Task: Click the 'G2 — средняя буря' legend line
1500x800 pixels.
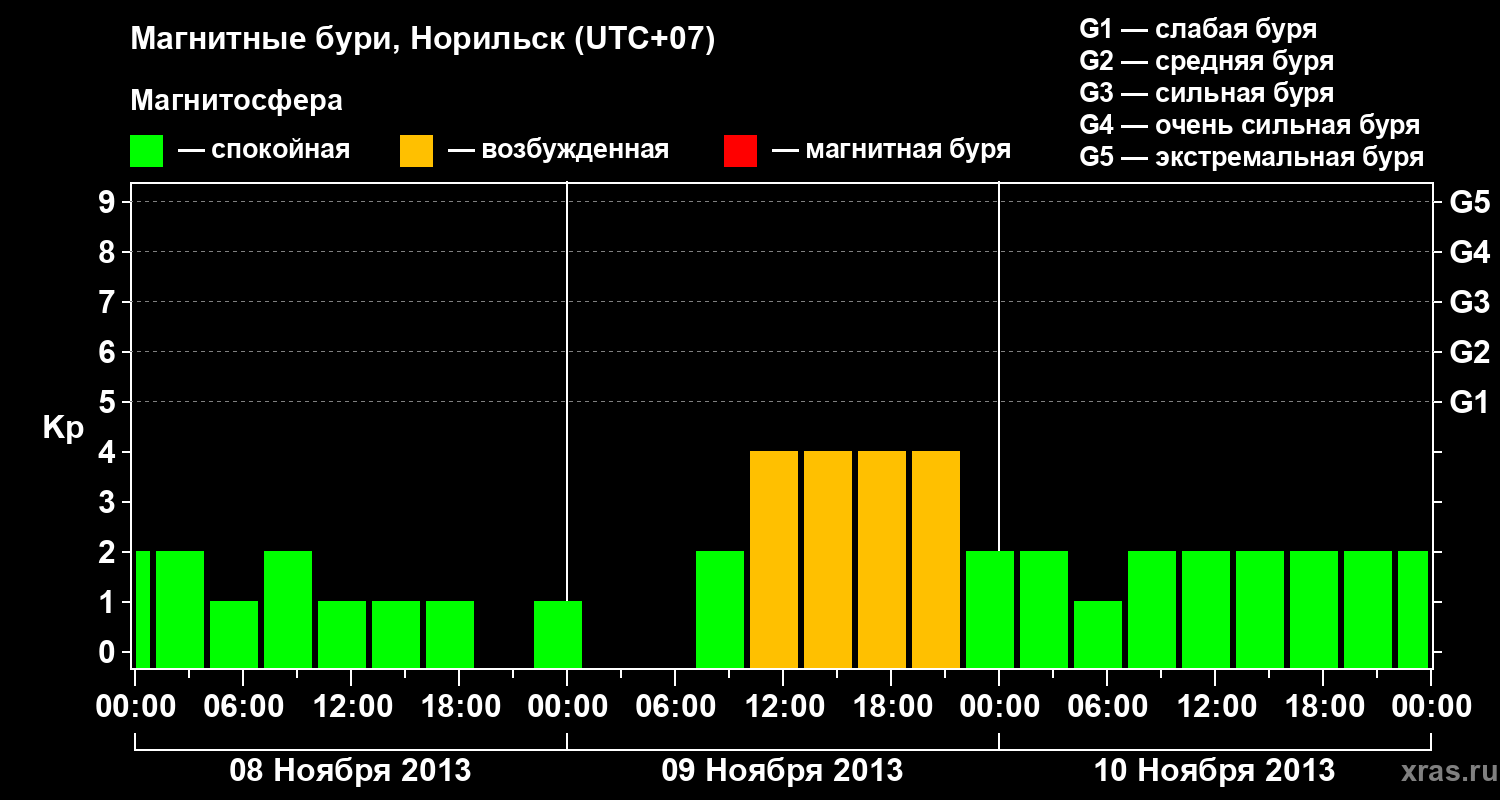Action: click(x=1206, y=61)
